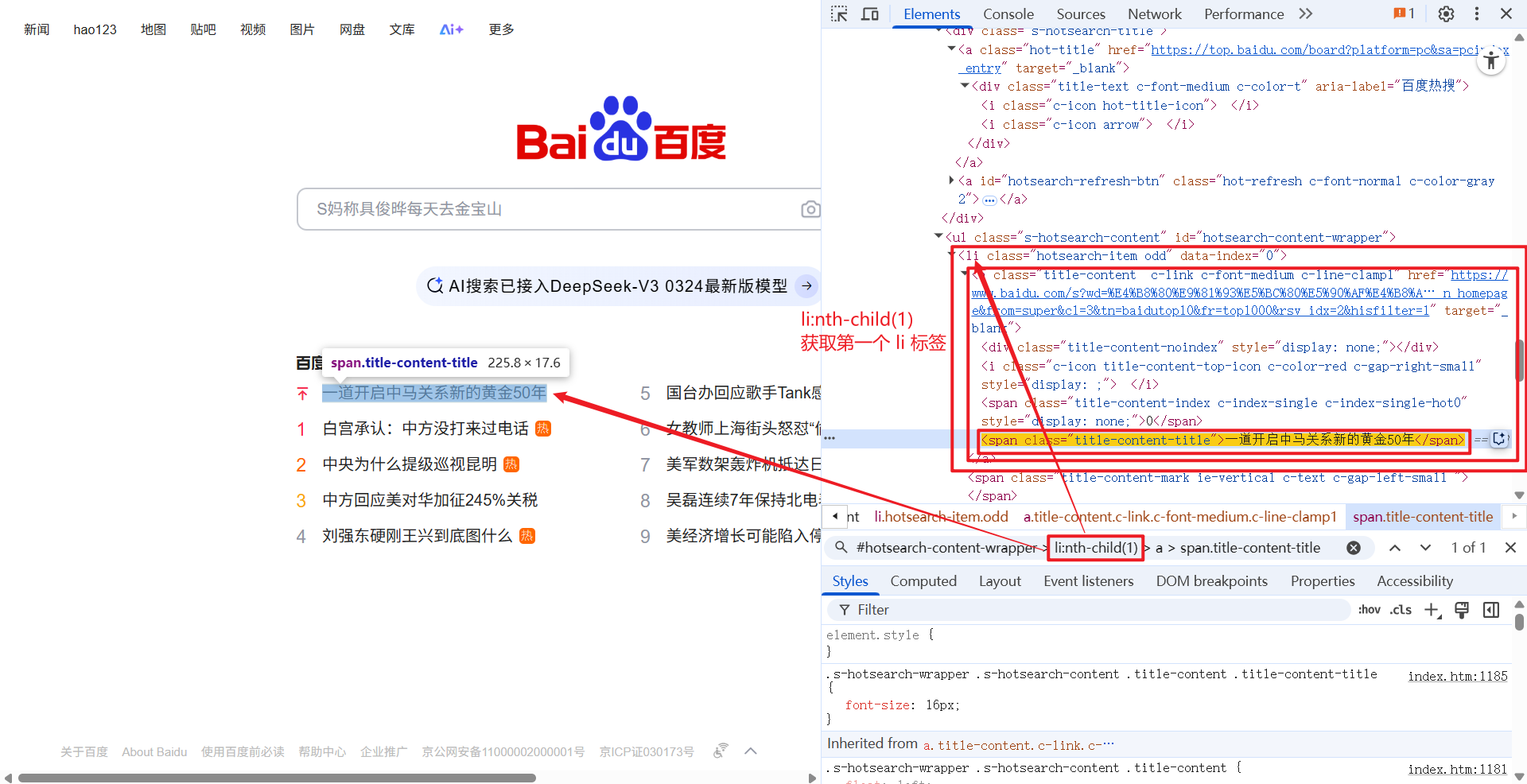Open the 更多 nav menu
This screenshot has width=1527, height=784.
pyautogui.click(x=501, y=29)
